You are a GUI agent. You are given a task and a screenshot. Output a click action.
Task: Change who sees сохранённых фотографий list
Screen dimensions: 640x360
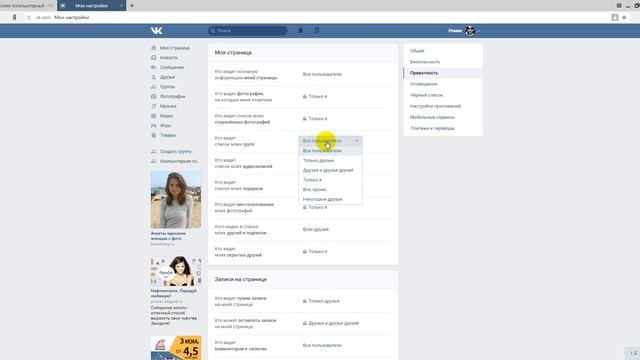tap(315, 119)
